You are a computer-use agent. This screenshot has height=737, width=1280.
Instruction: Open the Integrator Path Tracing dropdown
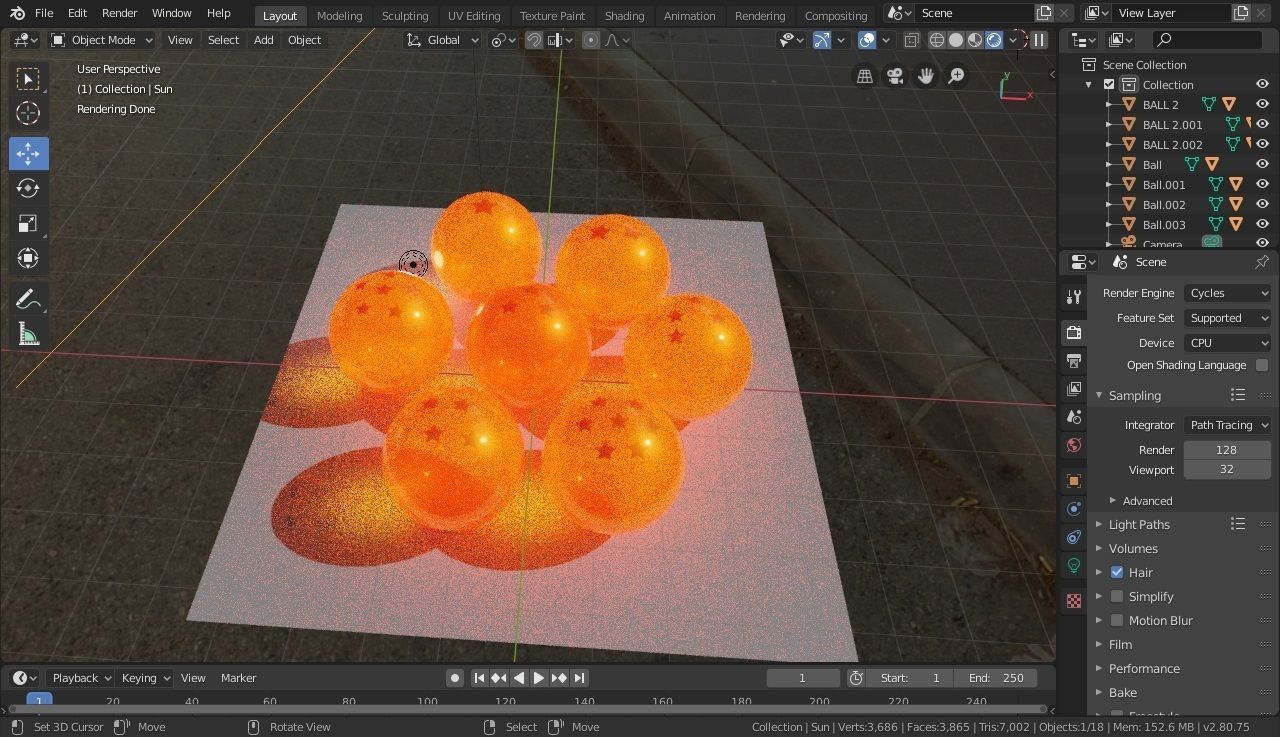click(1227, 425)
